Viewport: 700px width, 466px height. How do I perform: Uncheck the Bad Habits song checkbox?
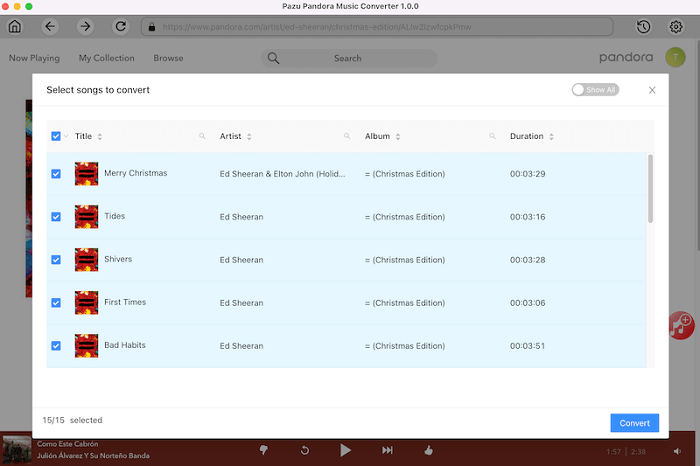(56, 346)
